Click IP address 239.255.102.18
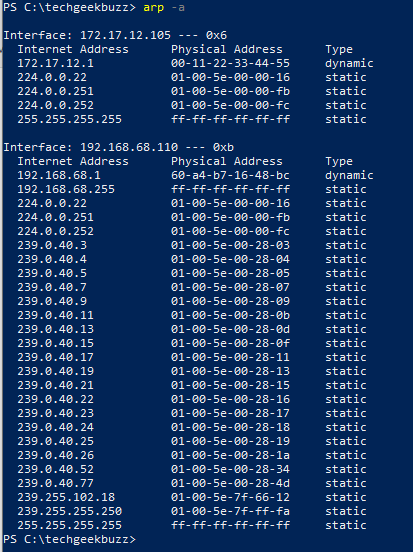Screen dimensions: 413x552 66,497
